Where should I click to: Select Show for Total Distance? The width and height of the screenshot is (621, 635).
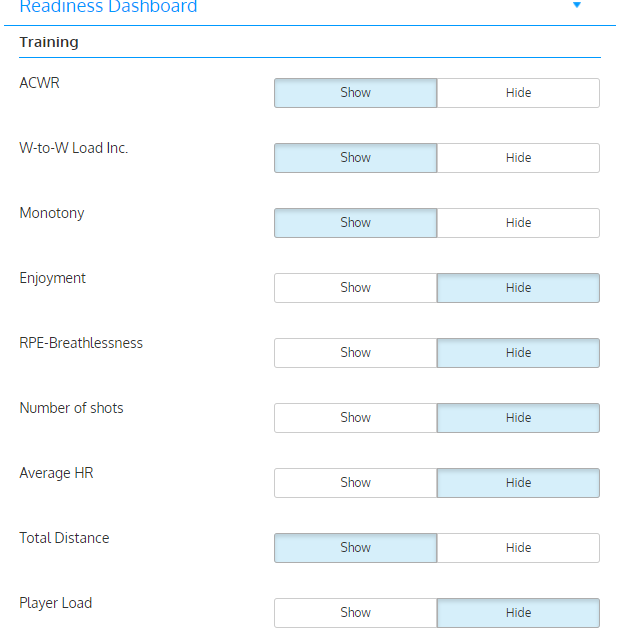click(355, 548)
